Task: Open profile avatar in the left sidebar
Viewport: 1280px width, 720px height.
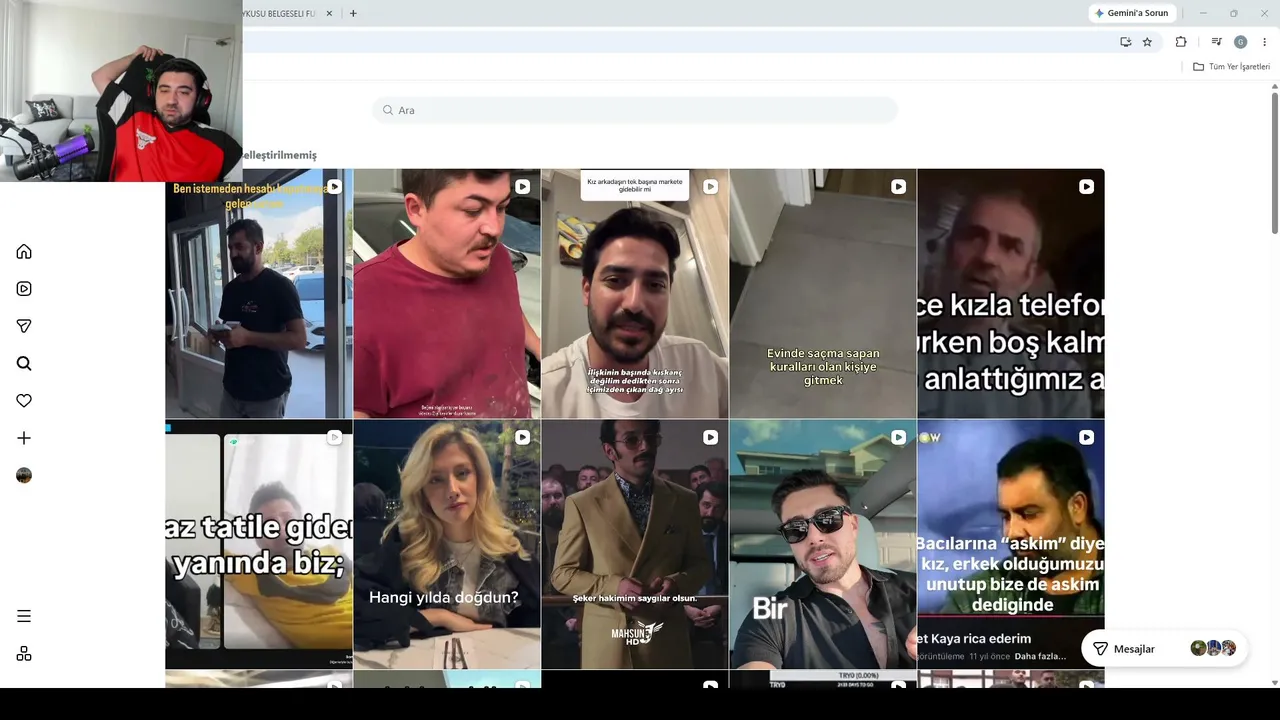Action: [x=24, y=476]
